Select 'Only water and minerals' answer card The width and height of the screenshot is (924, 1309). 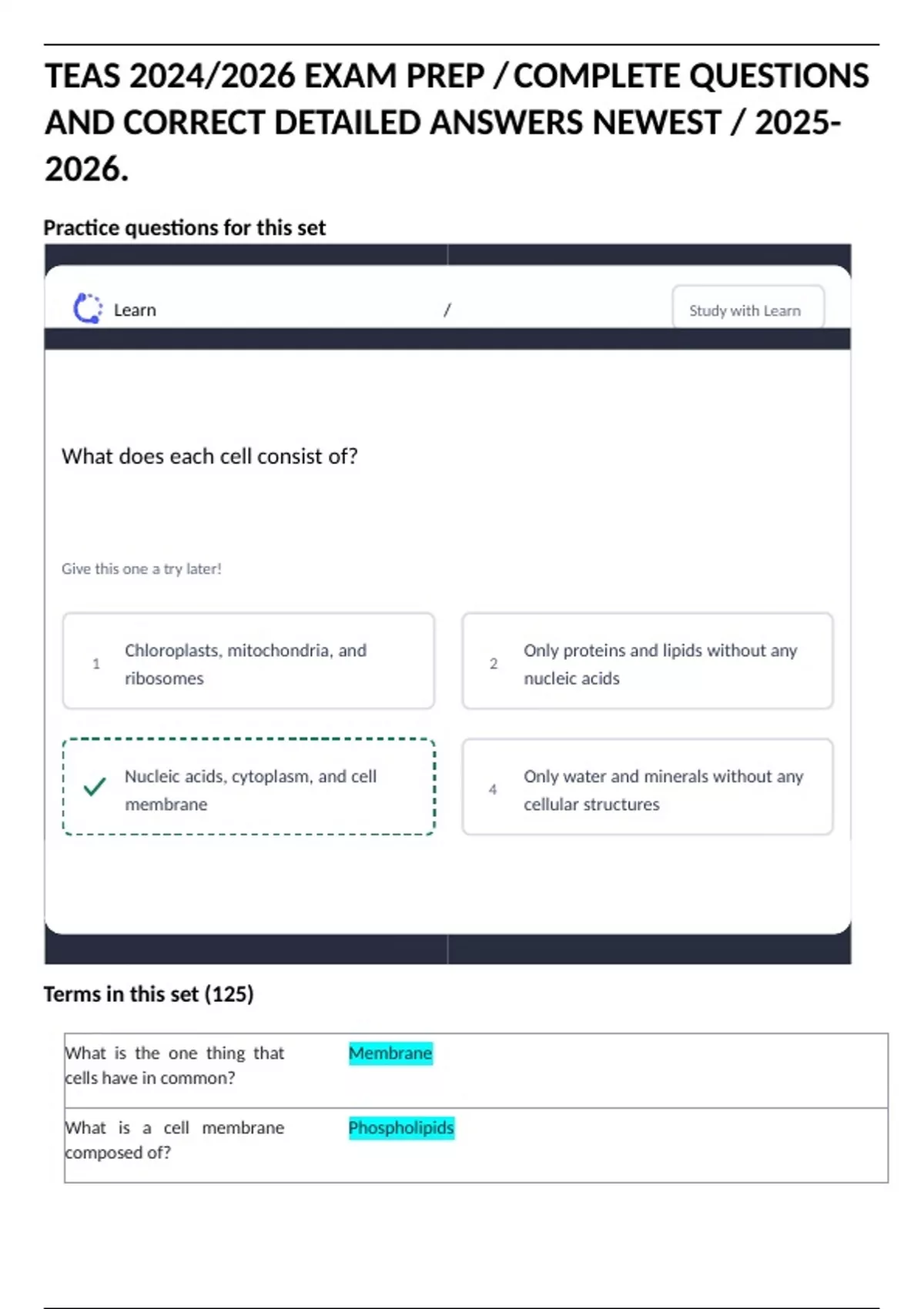tap(647, 788)
